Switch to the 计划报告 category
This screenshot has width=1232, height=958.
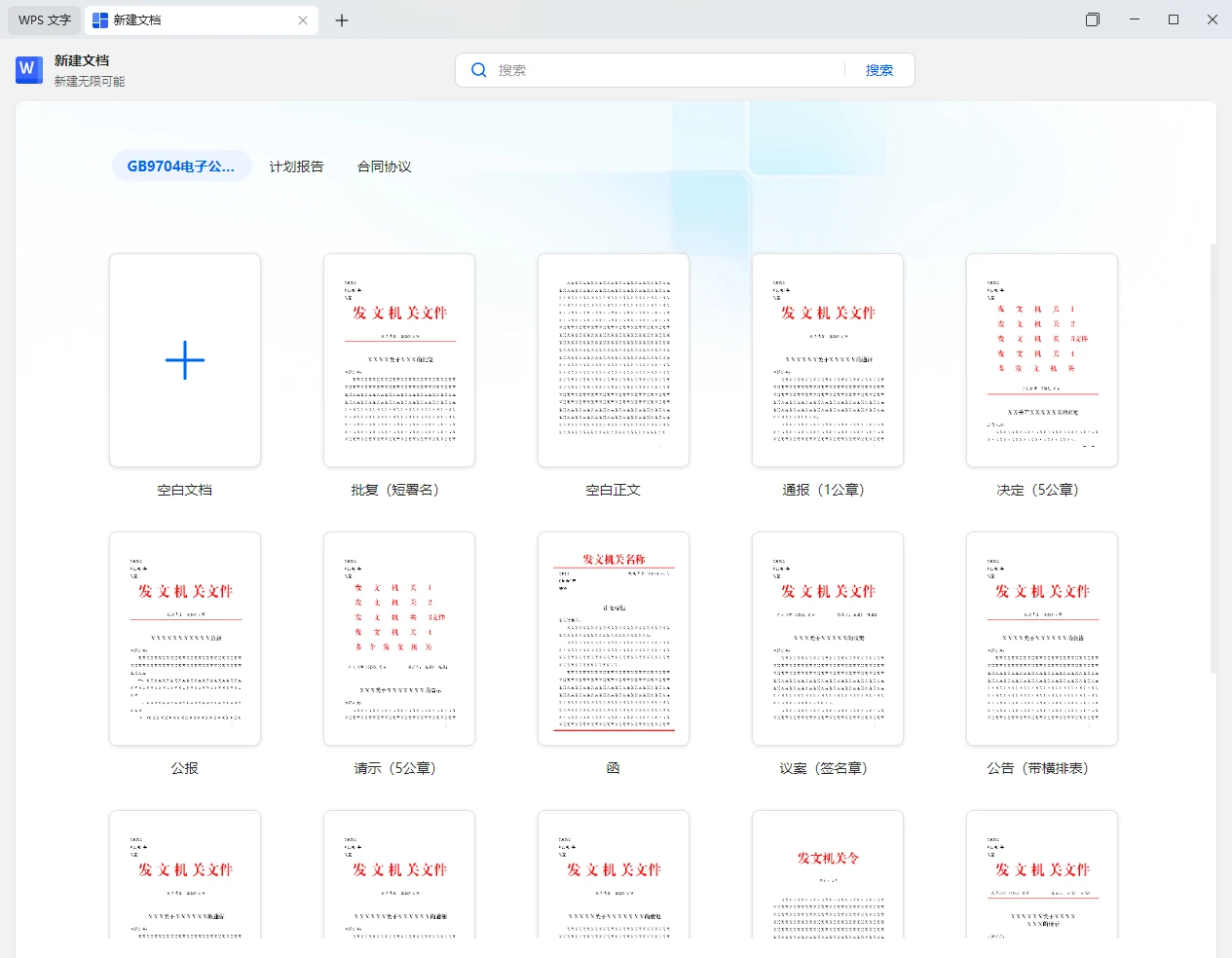point(297,166)
